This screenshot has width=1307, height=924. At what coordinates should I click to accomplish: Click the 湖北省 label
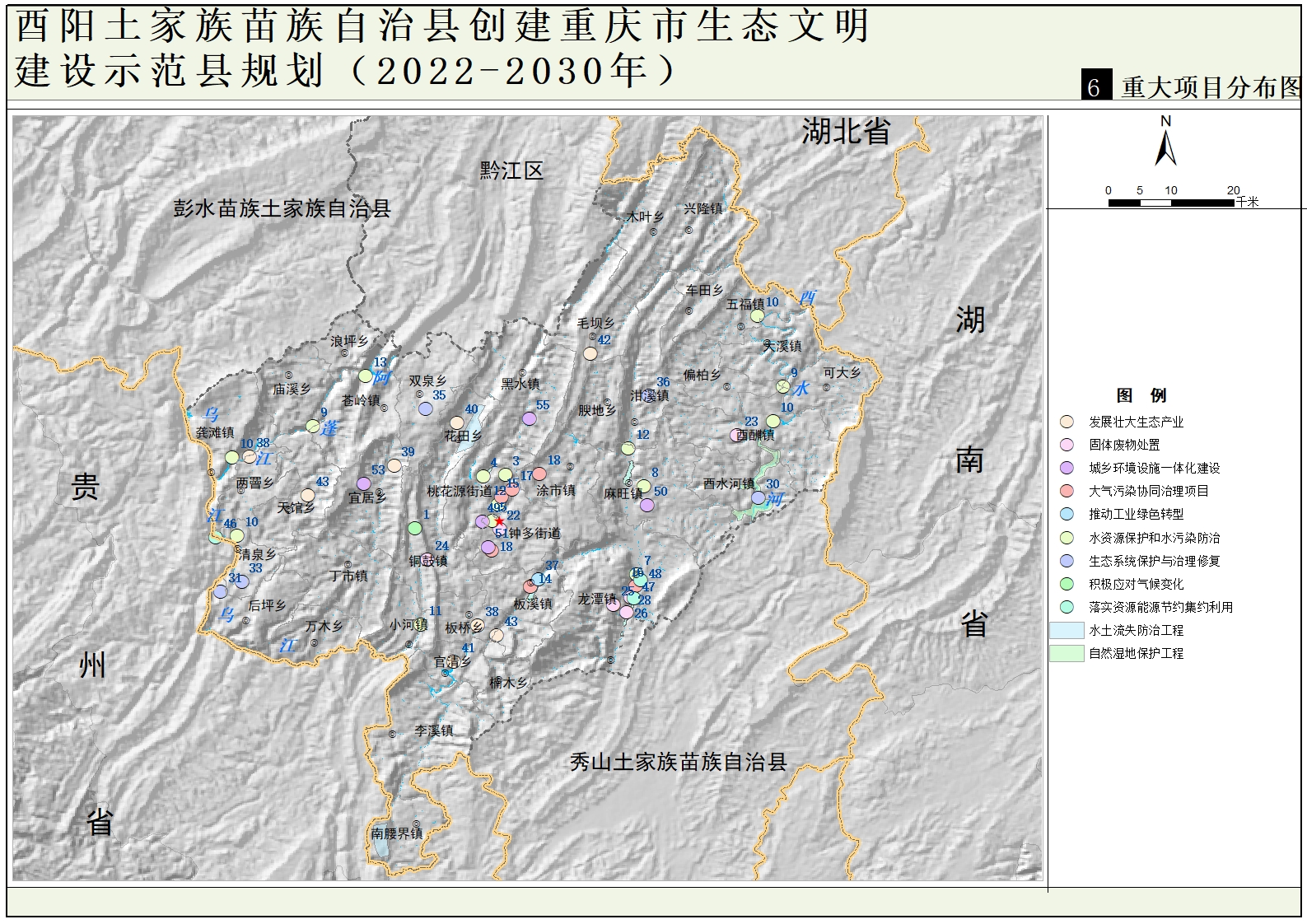846,131
